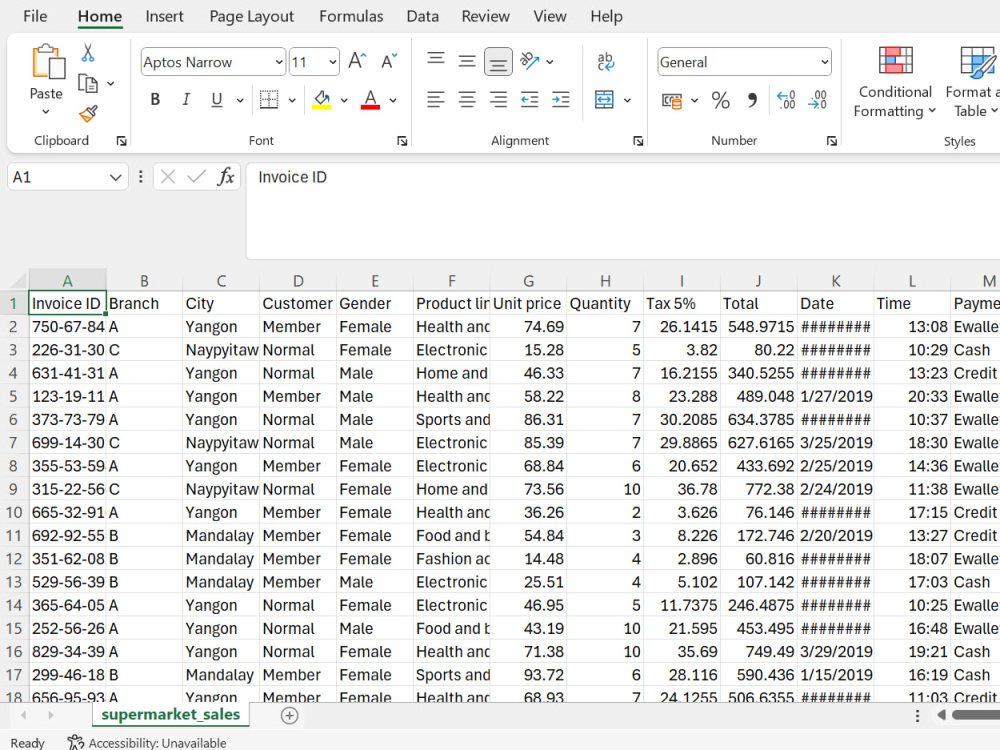
Task: Toggle Align Right
Action: [498, 99]
